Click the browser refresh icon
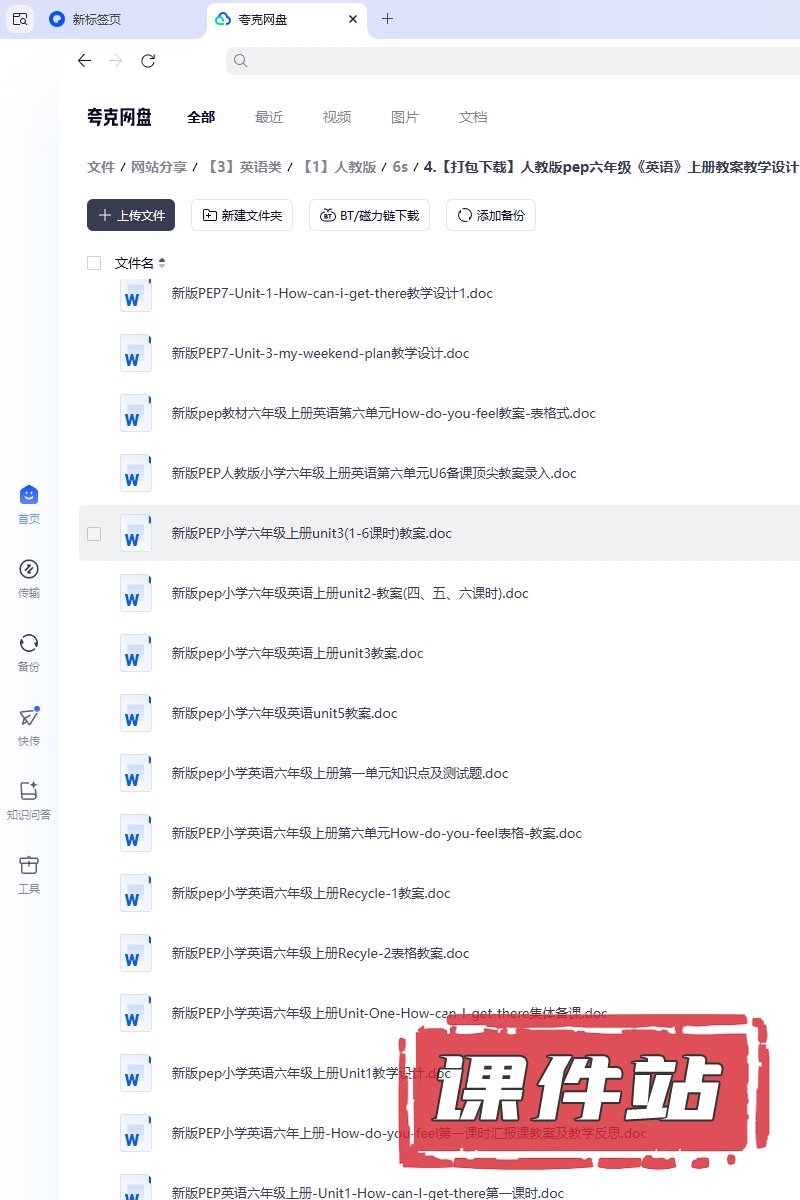The image size is (800, 1200). [x=148, y=61]
